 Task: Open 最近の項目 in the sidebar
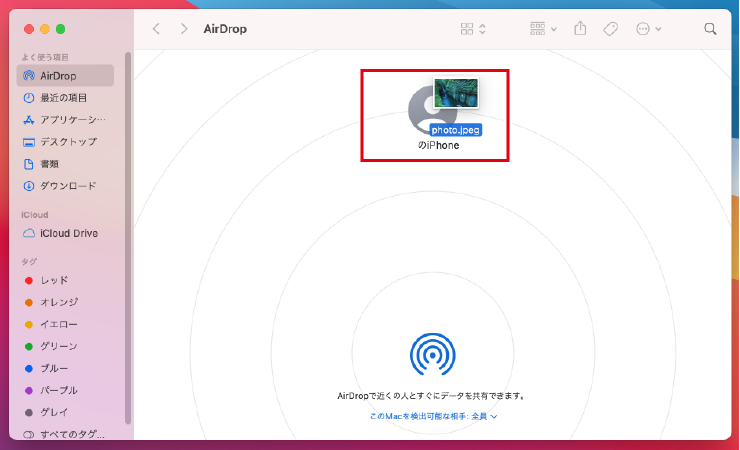(x=65, y=98)
